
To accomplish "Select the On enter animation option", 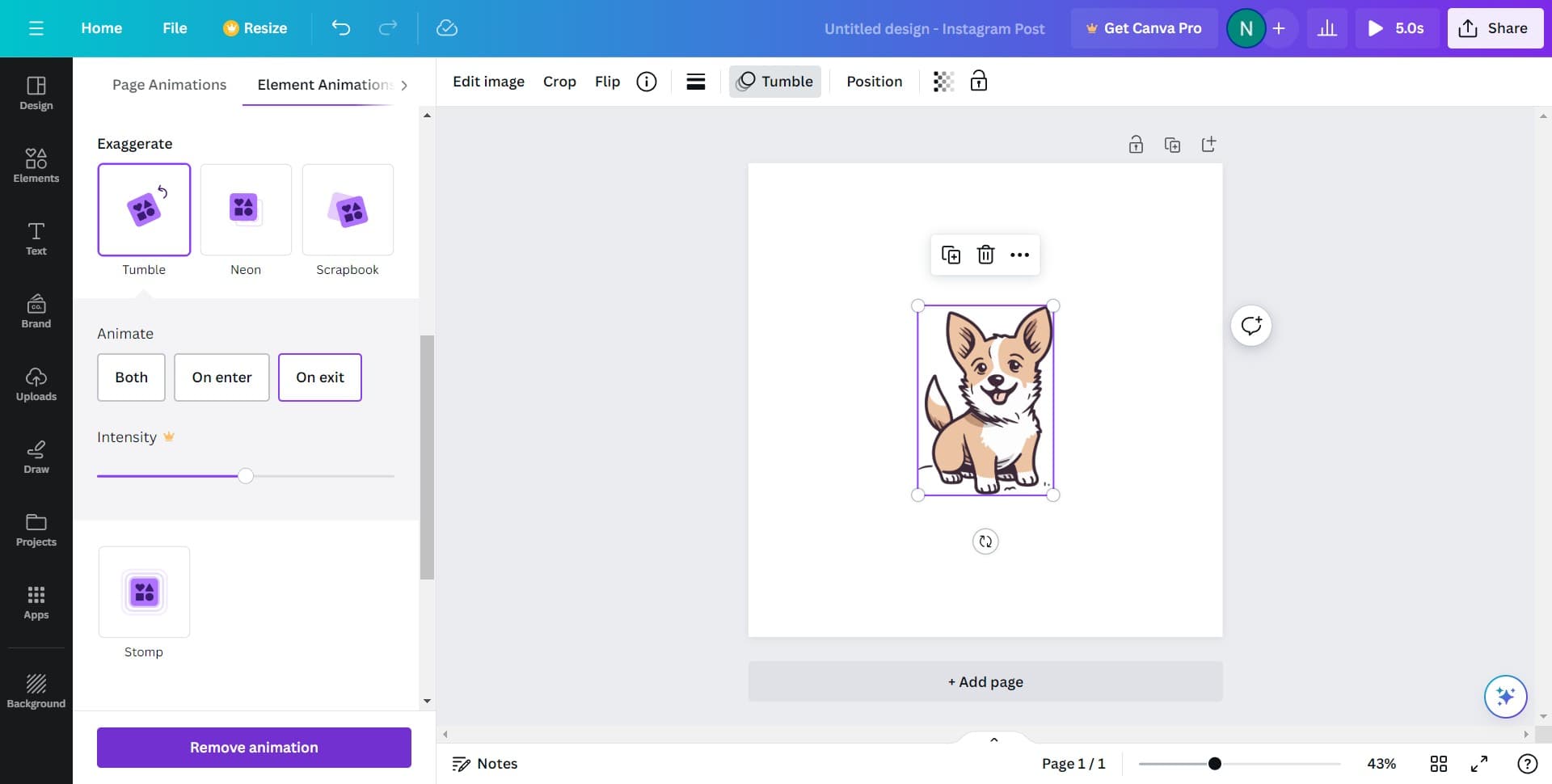I will click(x=221, y=377).
